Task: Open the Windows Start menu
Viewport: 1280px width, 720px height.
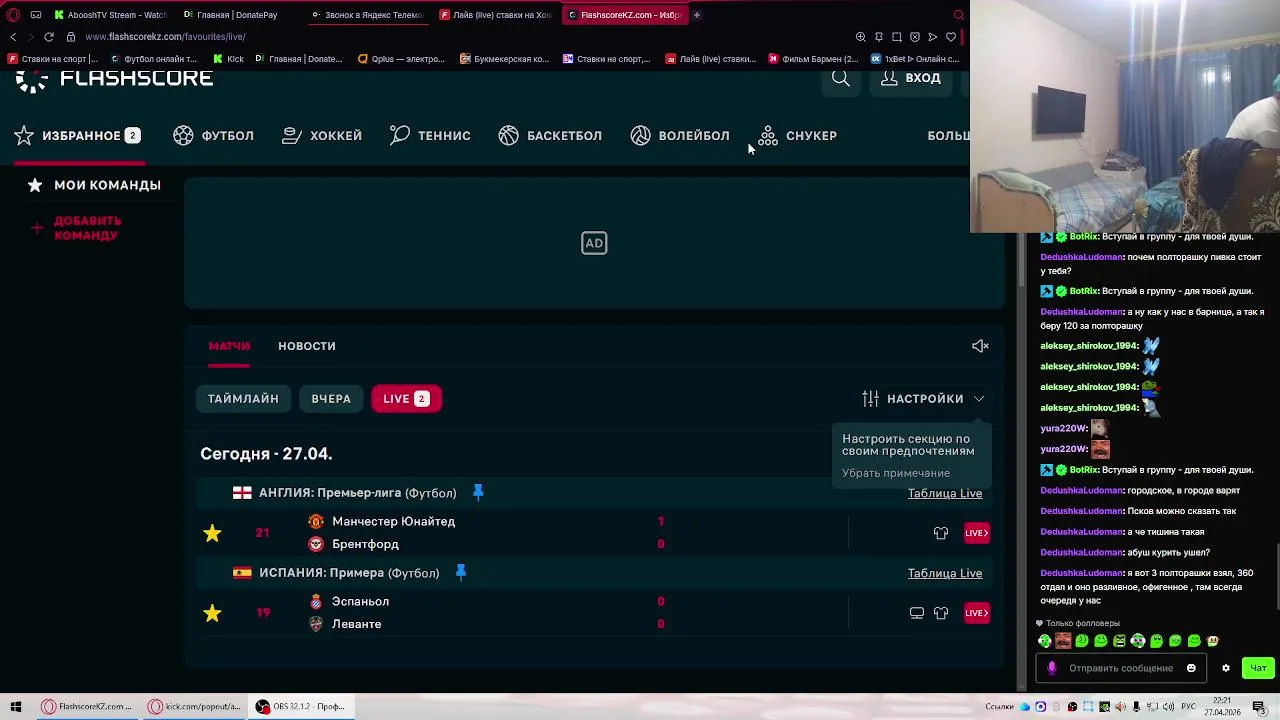Action: point(16,706)
